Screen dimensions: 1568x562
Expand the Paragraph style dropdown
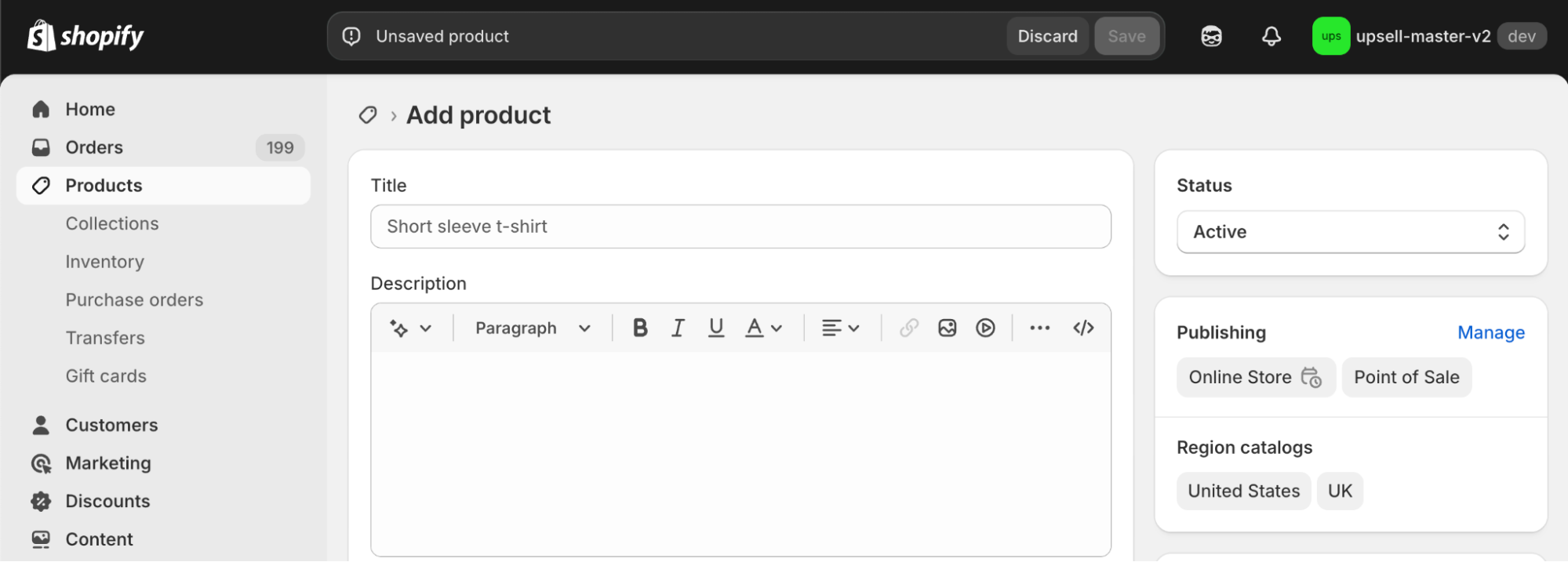click(532, 328)
